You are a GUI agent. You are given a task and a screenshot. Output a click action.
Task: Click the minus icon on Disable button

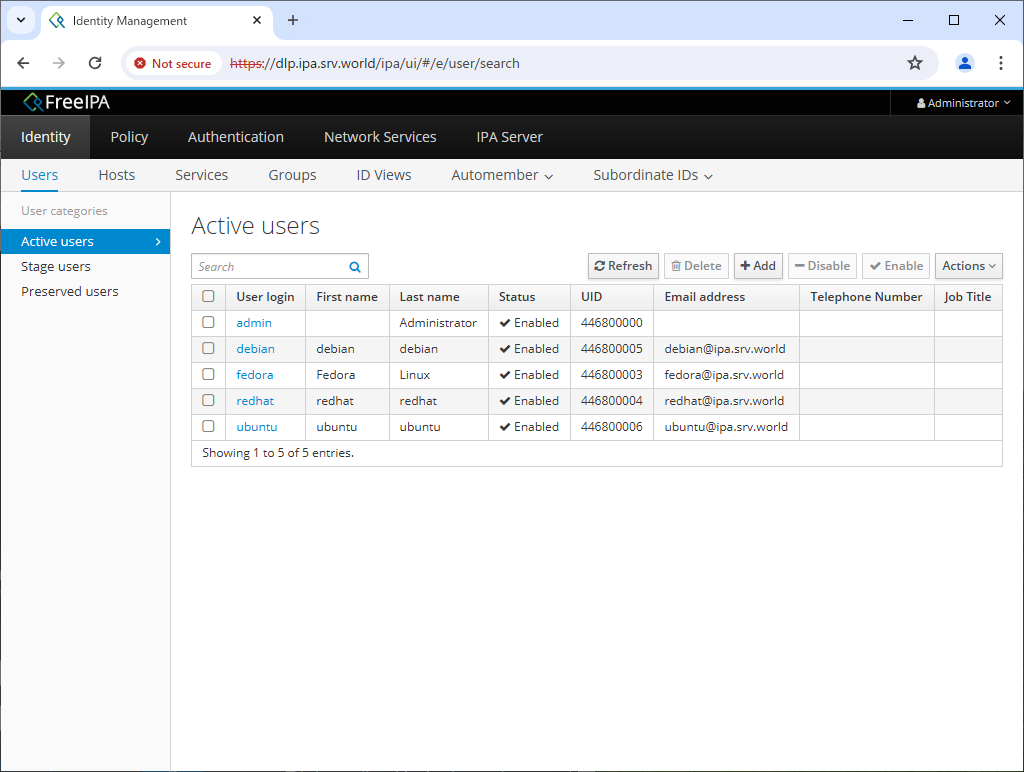click(800, 266)
